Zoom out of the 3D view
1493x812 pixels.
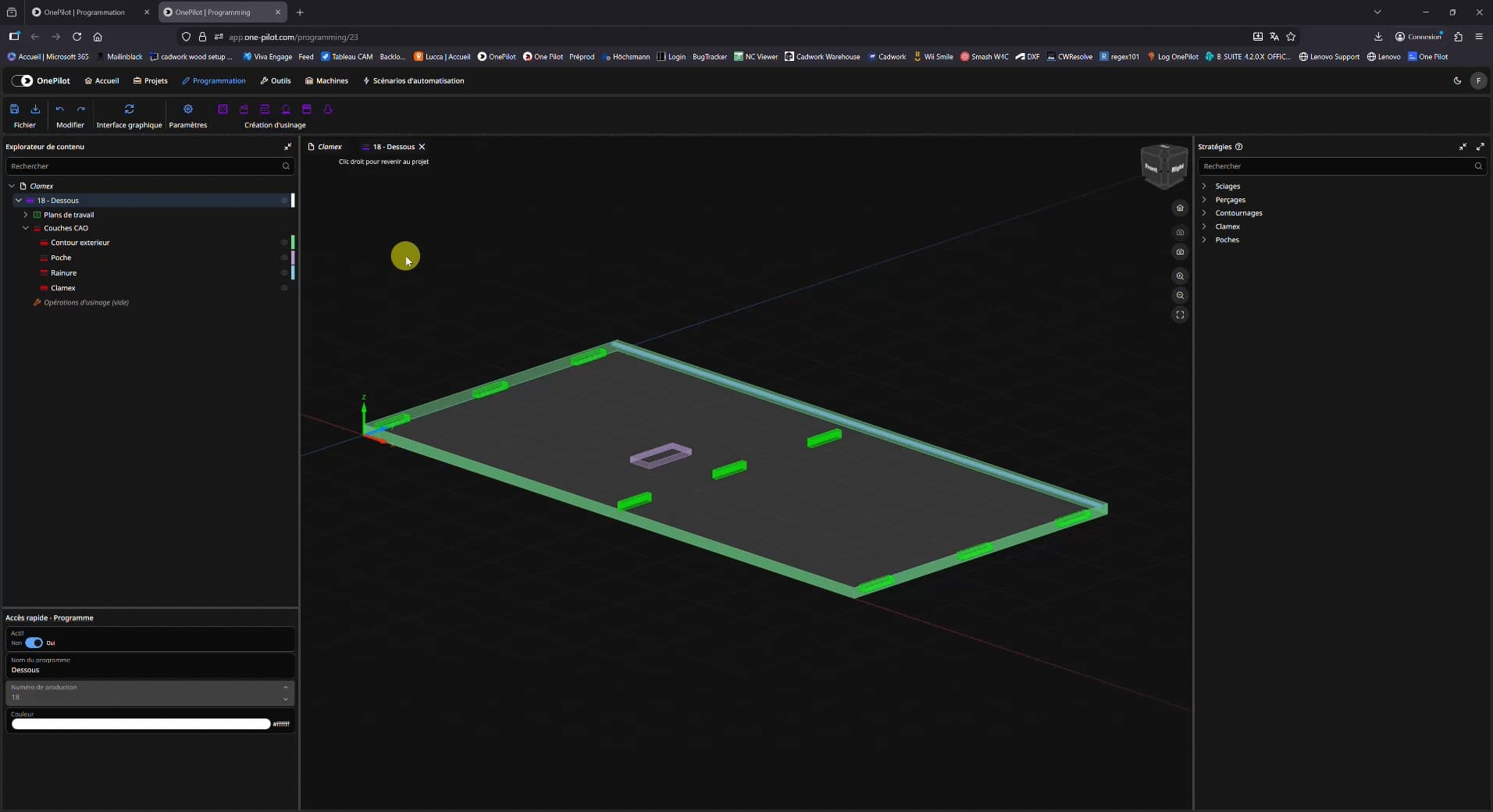tap(1180, 295)
